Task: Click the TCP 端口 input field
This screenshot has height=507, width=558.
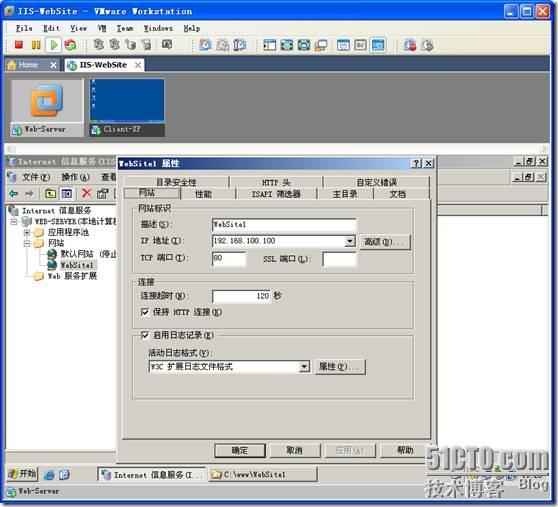Action: [228, 258]
